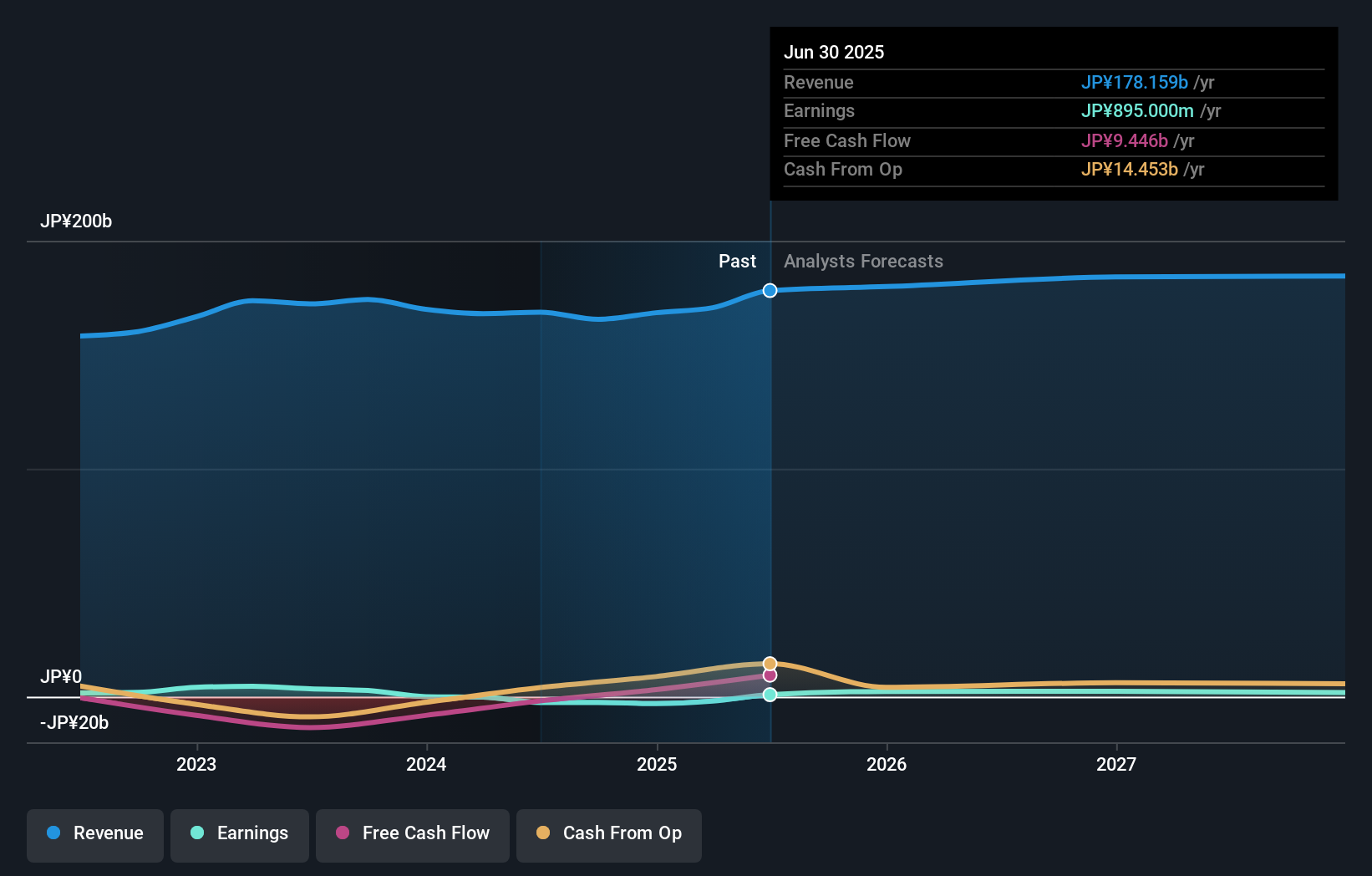
Task: Click the blue Revenue data point marker
Action: click(770, 291)
